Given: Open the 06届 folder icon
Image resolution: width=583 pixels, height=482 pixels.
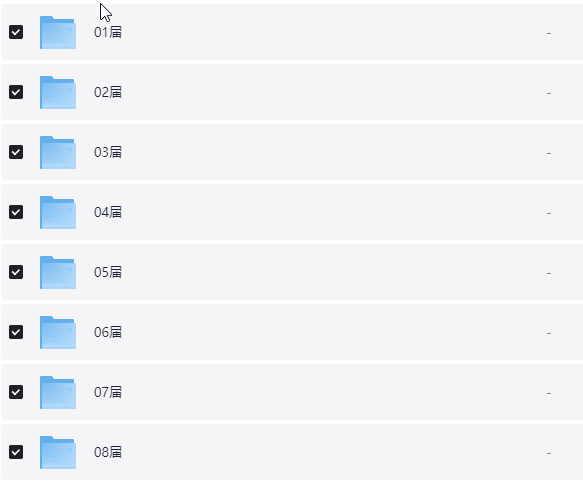Looking at the screenshot, I should coord(58,332).
